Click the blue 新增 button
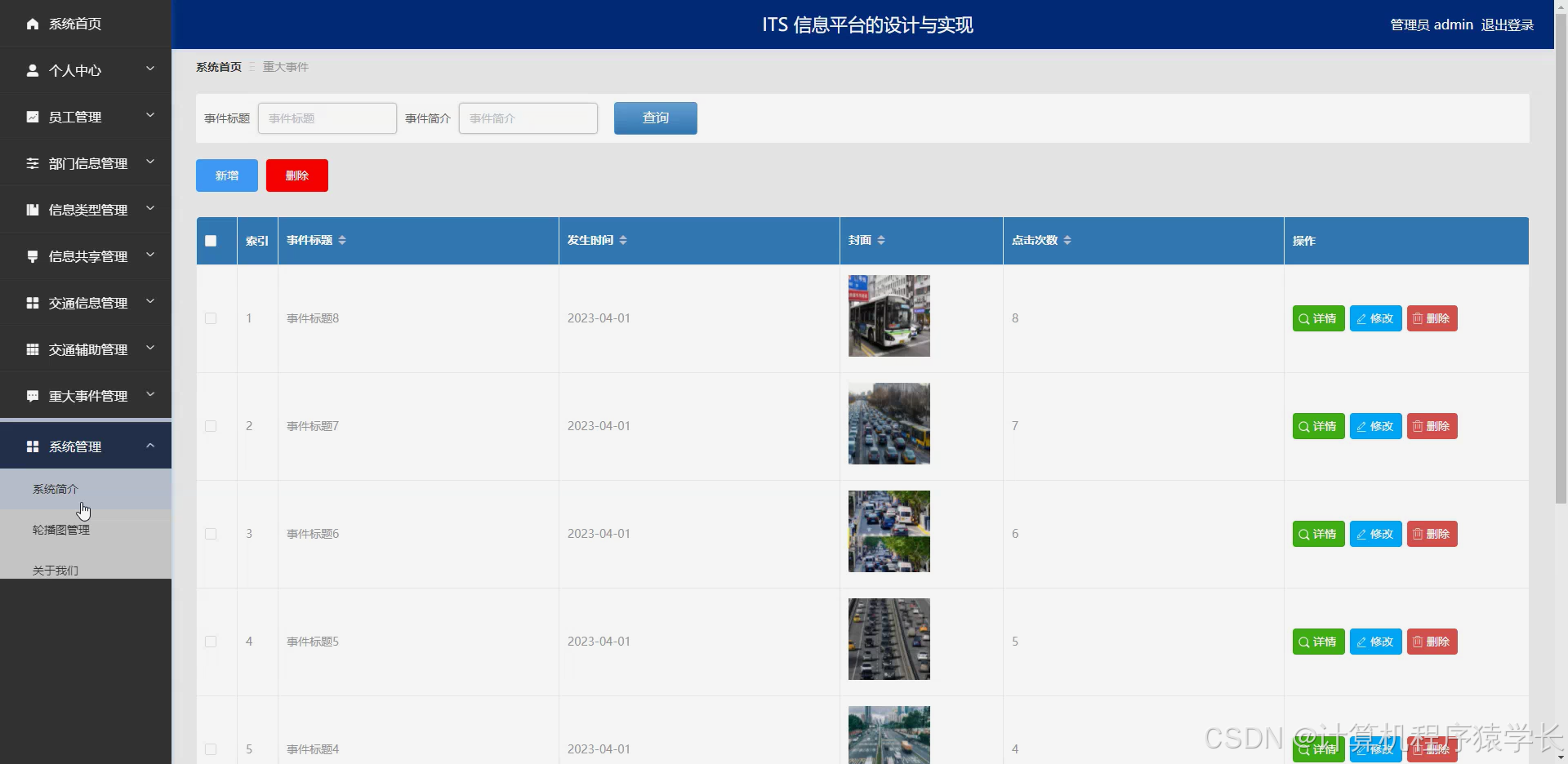The image size is (1568, 764). click(x=227, y=175)
